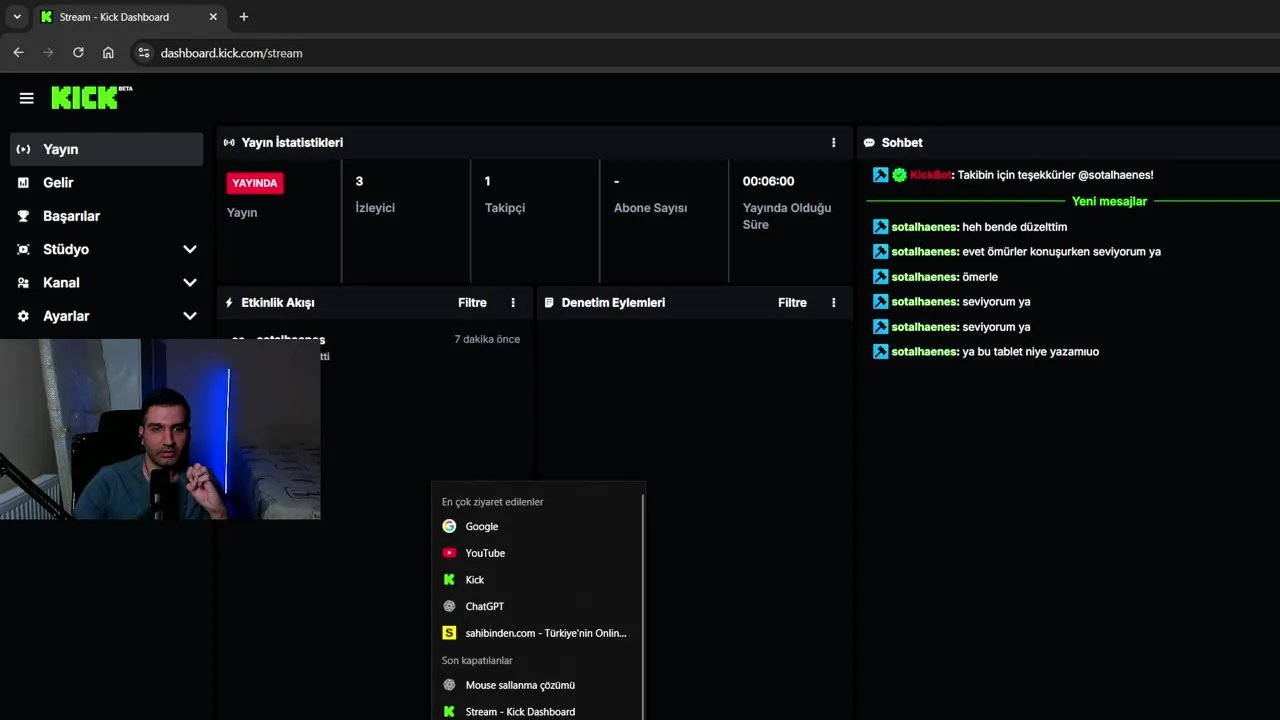Click the 'İzleyici' viewer count label
This screenshot has height=720, width=1280.
[375, 208]
